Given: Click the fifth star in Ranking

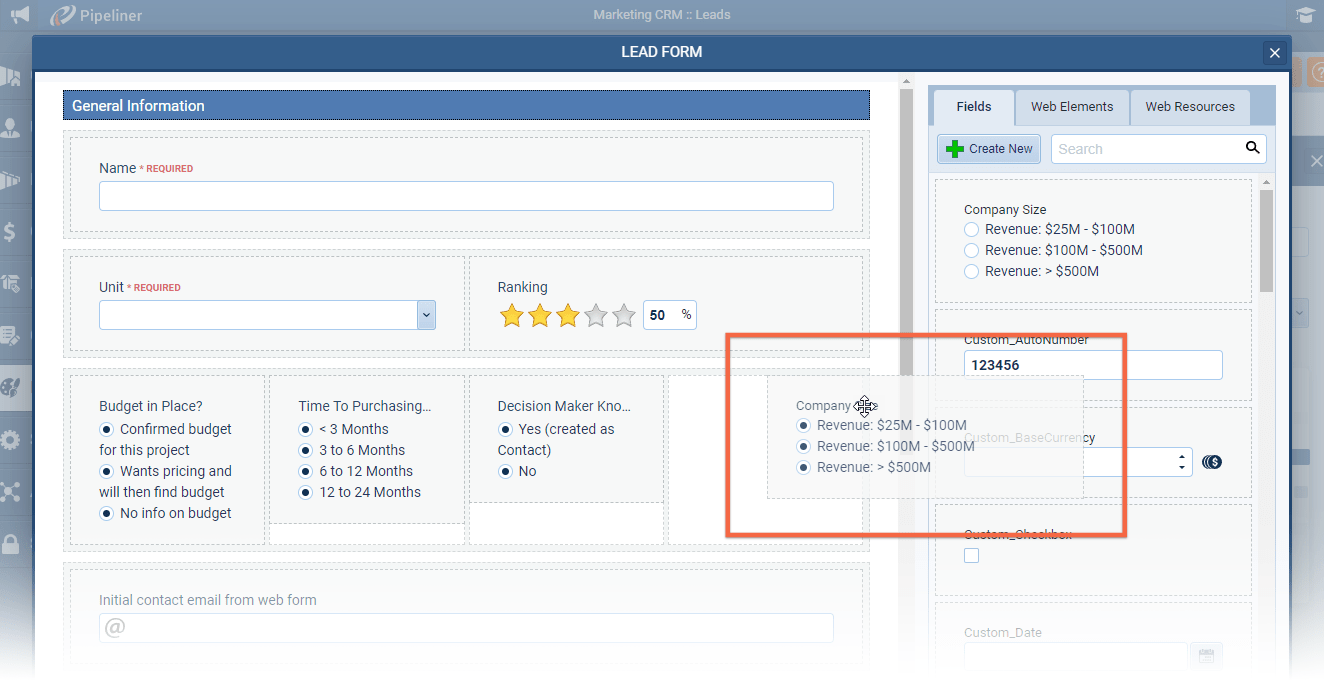Looking at the screenshot, I should pyautogui.click(x=624, y=316).
